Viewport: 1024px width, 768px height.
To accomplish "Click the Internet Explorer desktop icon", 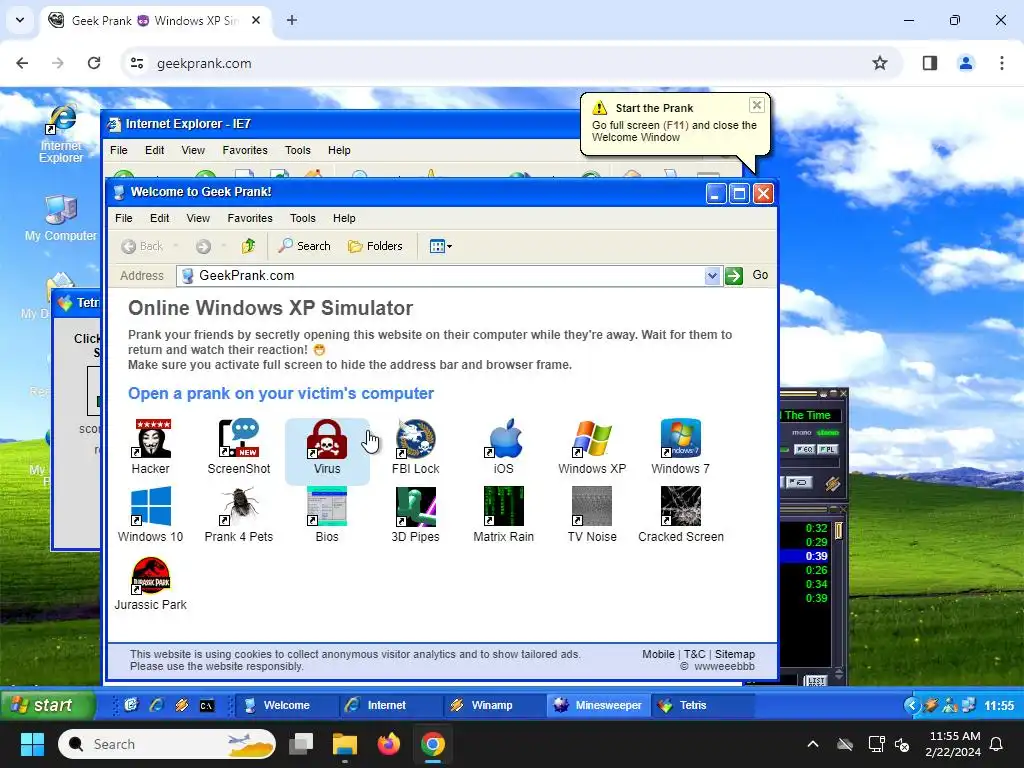I will click(x=61, y=134).
